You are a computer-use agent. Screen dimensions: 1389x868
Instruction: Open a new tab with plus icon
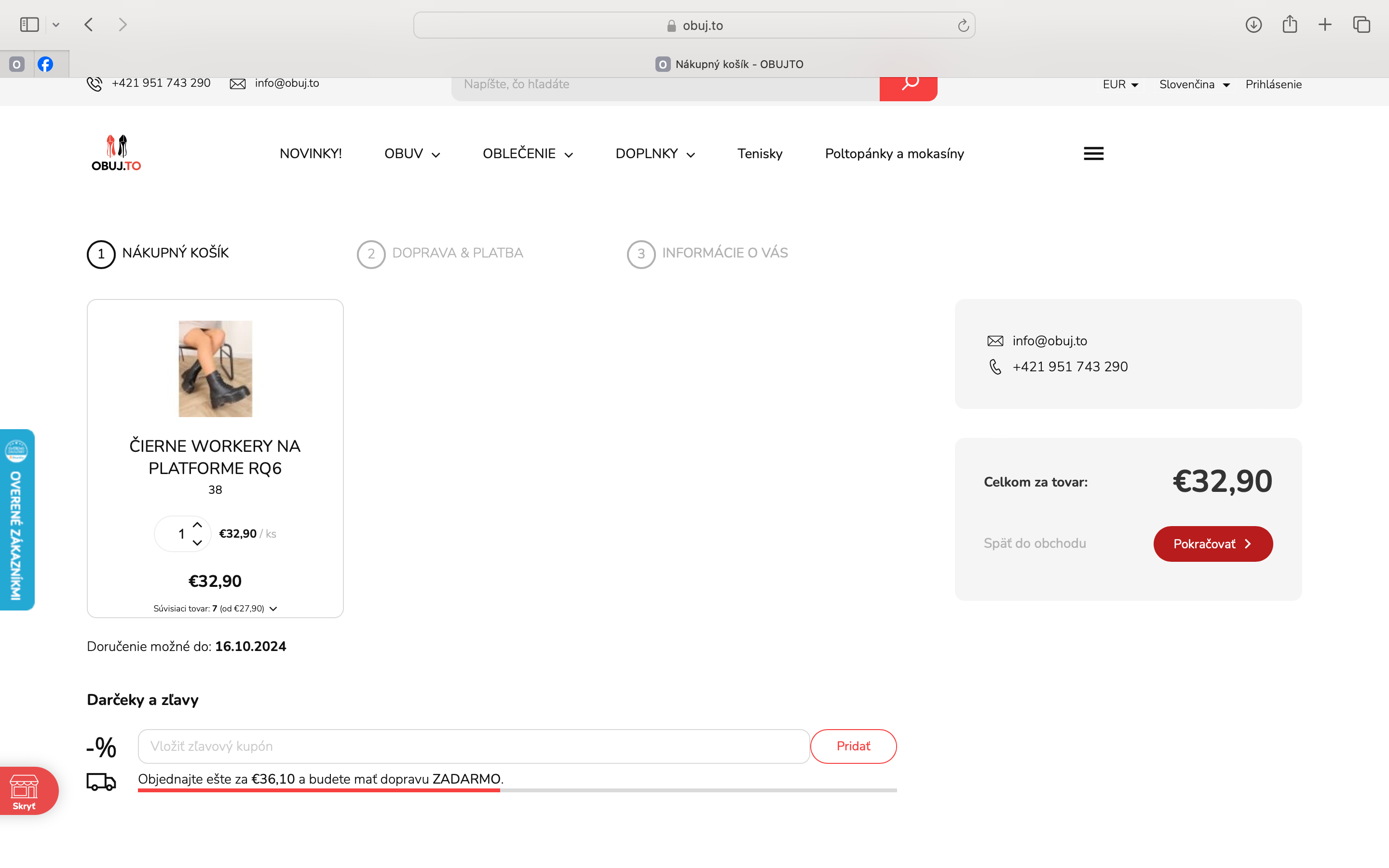[x=1325, y=25]
